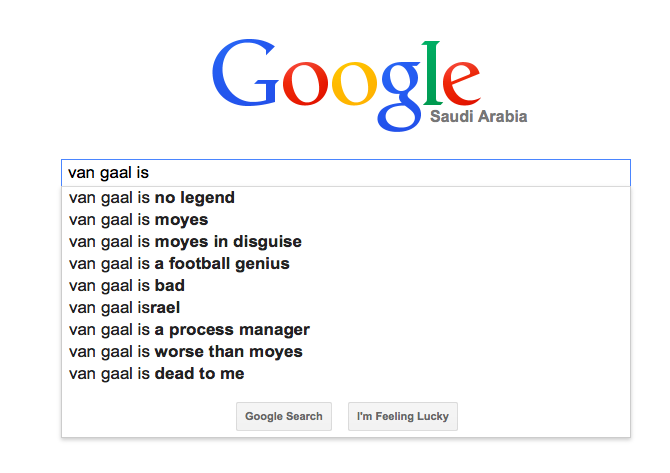Choose 'van gaal is dead to me'
This screenshot has width=670, height=473.
(156, 374)
